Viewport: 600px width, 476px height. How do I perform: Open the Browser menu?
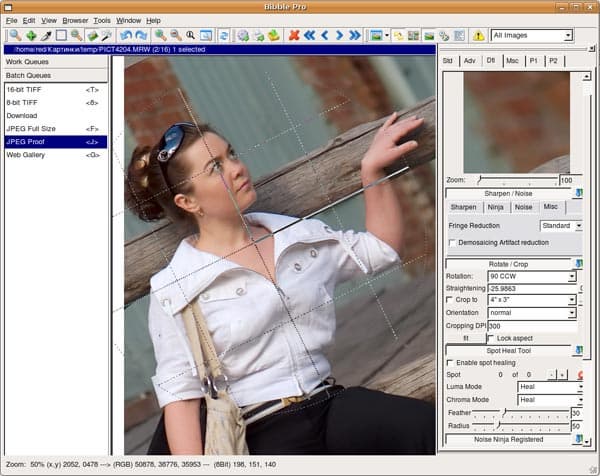coord(76,20)
